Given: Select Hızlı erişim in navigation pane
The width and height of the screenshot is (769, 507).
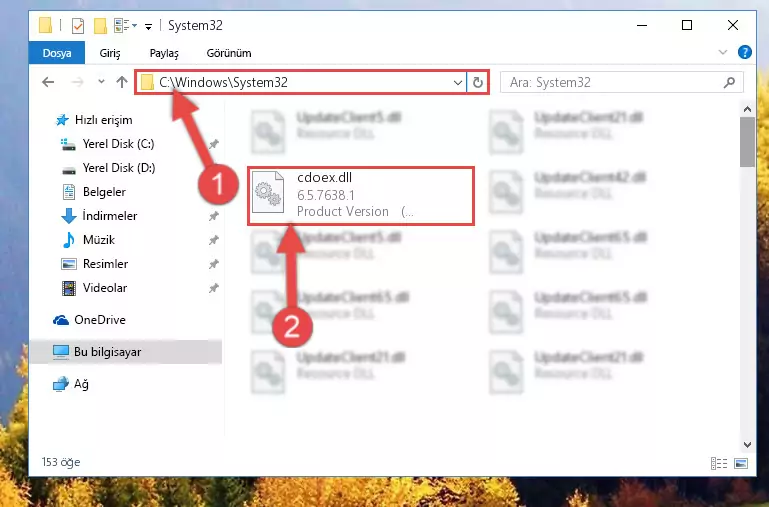Looking at the screenshot, I should (103, 120).
